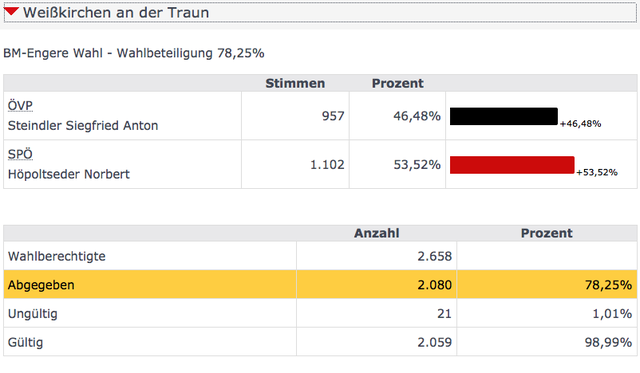Screen dimensions: 640x373
Task: Click the +53,52% change label
Action: click(x=597, y=172)
